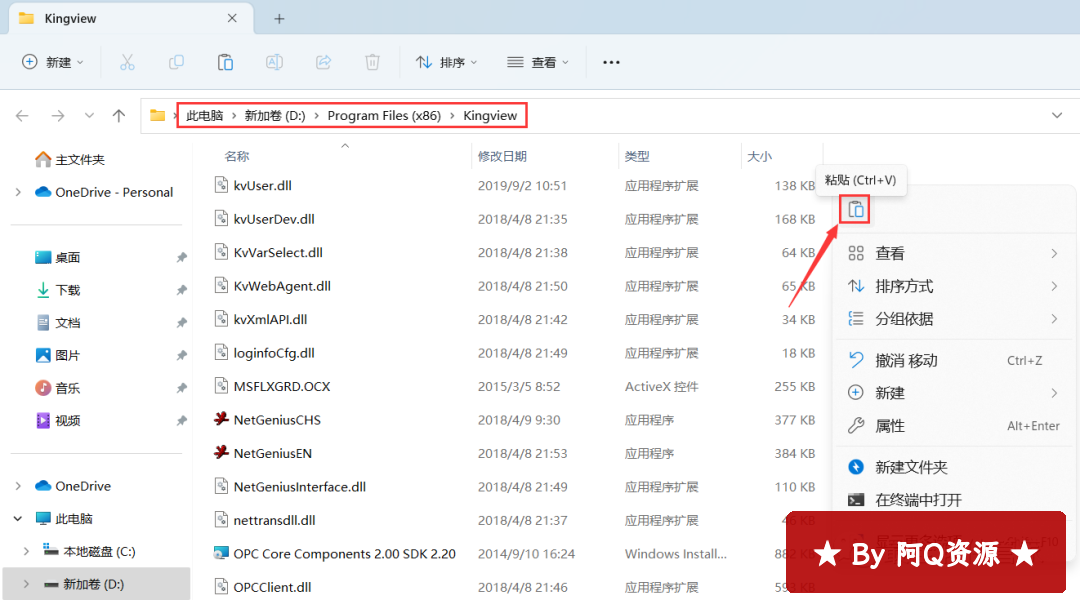Select the NetGeniusCHS application file
1080x600 pixels.
[x=277, y=420]
